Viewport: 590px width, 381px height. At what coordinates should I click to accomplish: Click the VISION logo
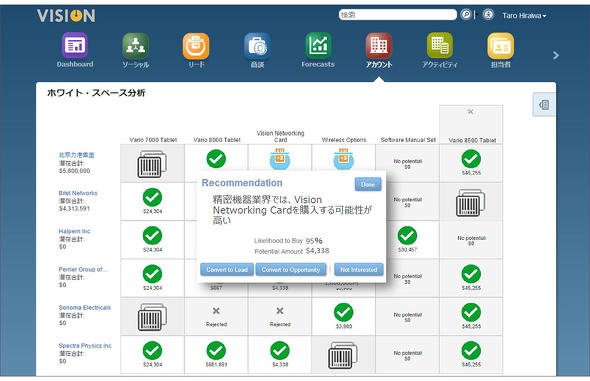pos(66,16)
